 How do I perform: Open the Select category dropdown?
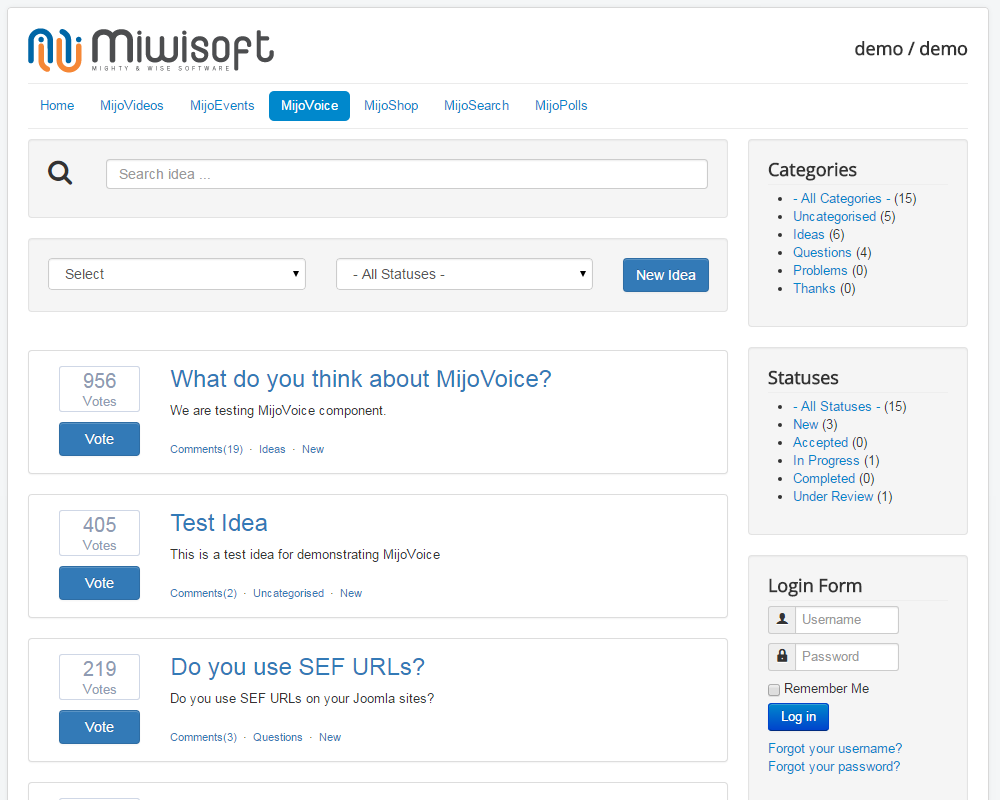click(x=177, y=274)
